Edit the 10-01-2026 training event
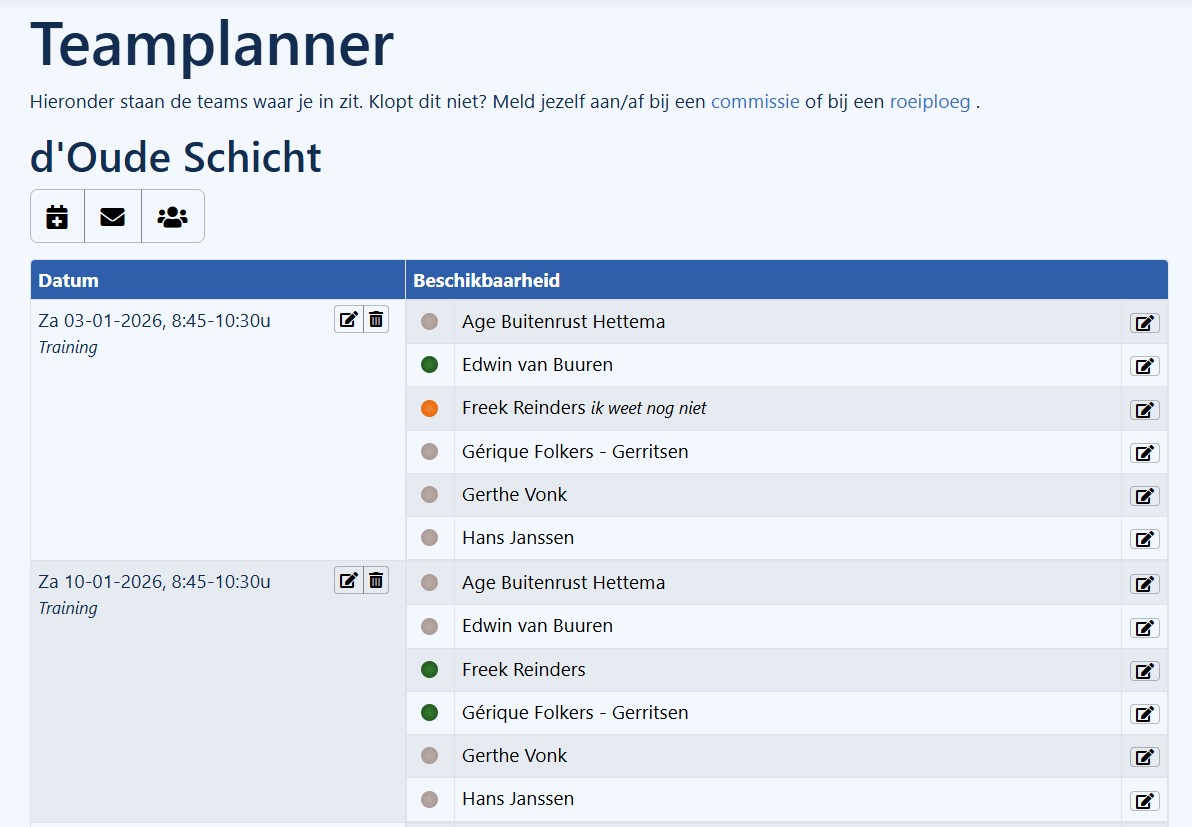1192x827 pixels. pos(348,580)
